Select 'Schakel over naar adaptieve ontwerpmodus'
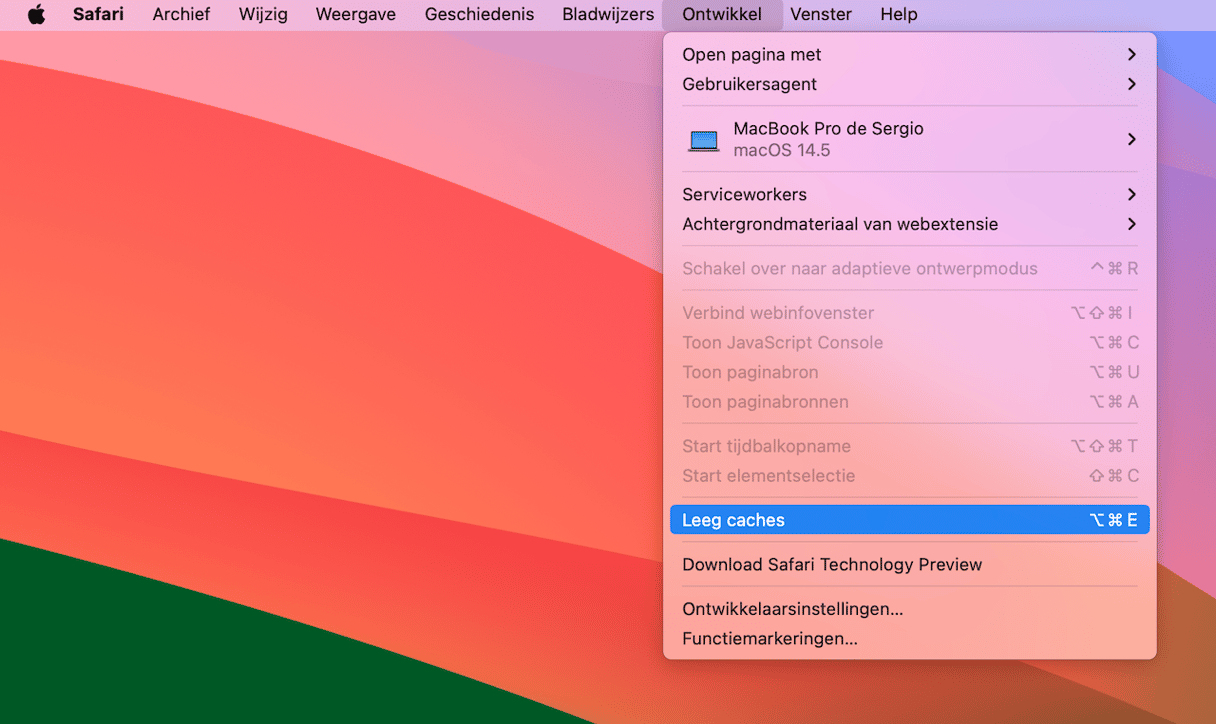The height and width of the screenshot is (724, 1216). [x=910, y=269]
